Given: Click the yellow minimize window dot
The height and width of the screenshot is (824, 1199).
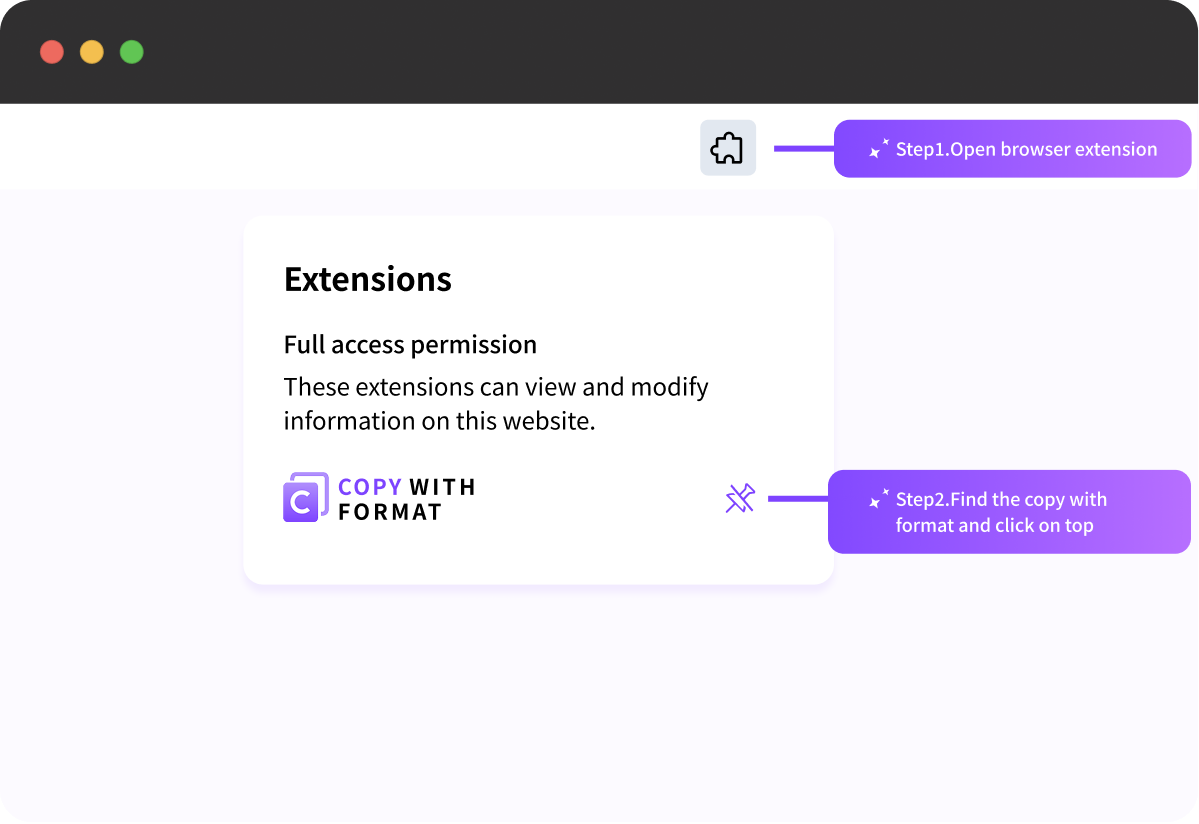Looking at the screenshot, I should click(92, 52).
